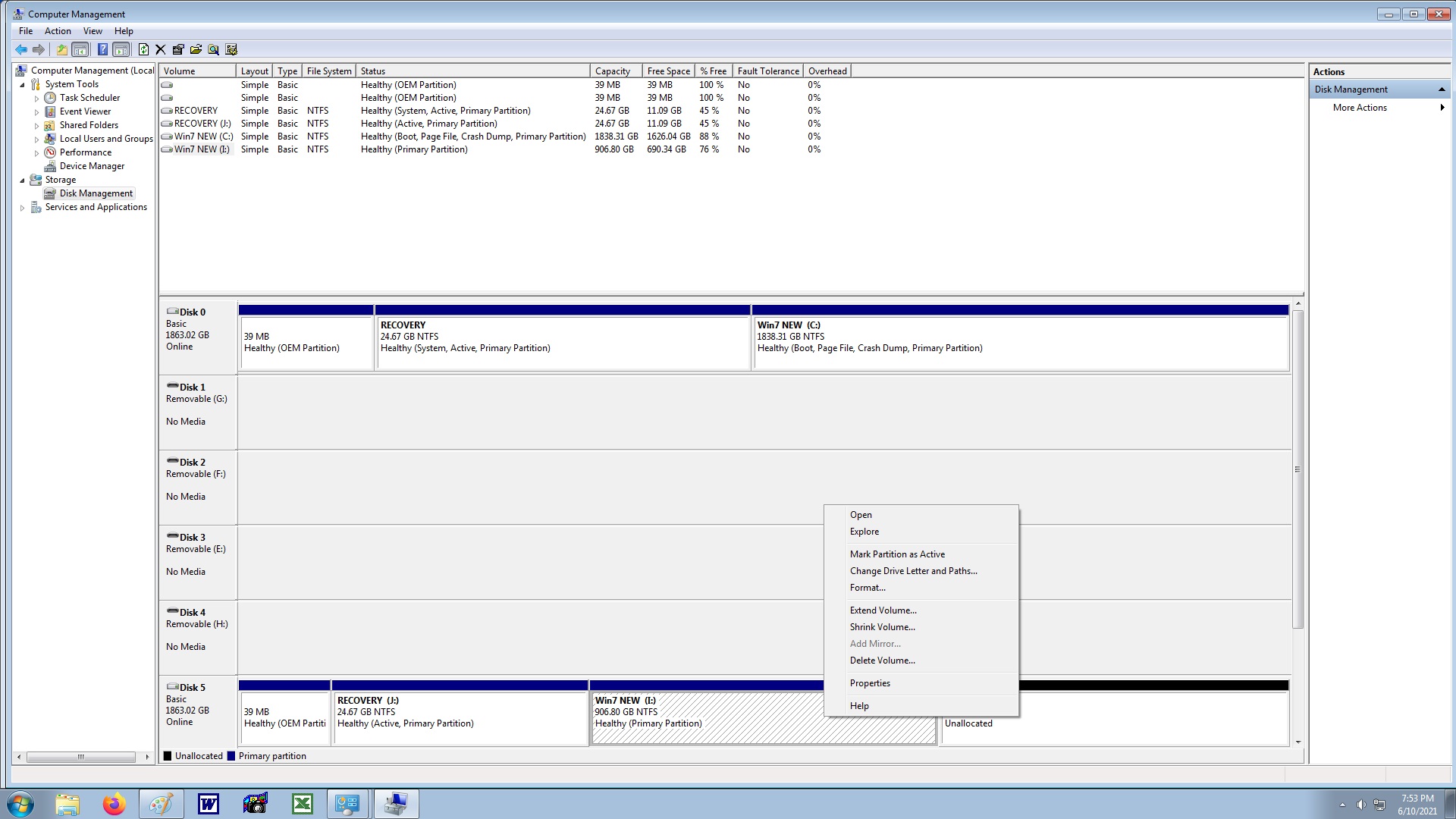Click the Back arrow toolbar icon
The width and height of the screenshot is (1456, 819).
click(x=20, y=50)
